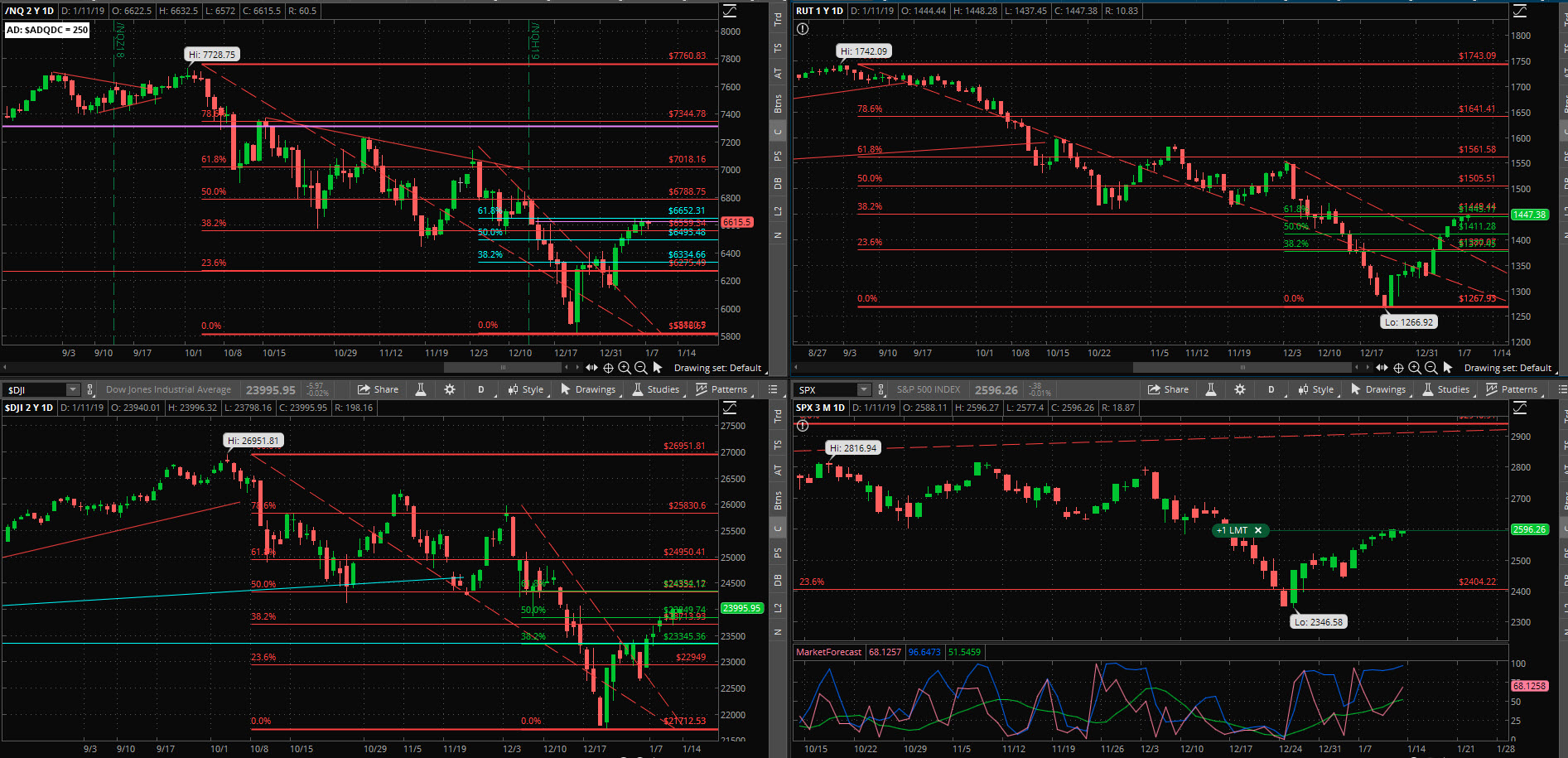The width and height of the screenshot is (1568, 758).
Task: Click the chart mode icon atop the /NQ chart
Action: pos(730,11)
